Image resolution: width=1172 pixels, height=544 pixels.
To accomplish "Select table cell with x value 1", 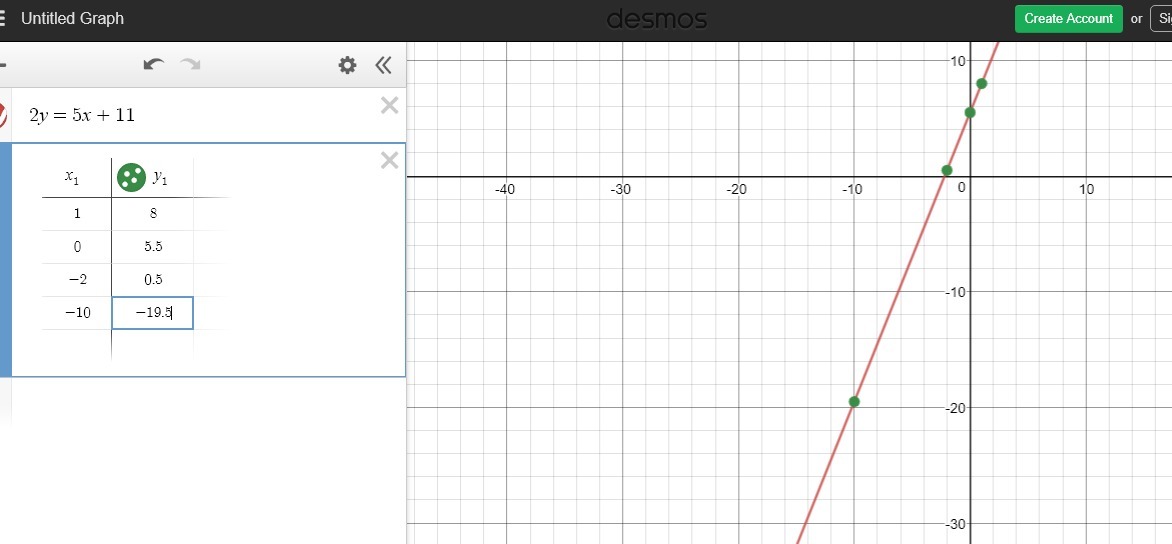I will pos(77,214).
